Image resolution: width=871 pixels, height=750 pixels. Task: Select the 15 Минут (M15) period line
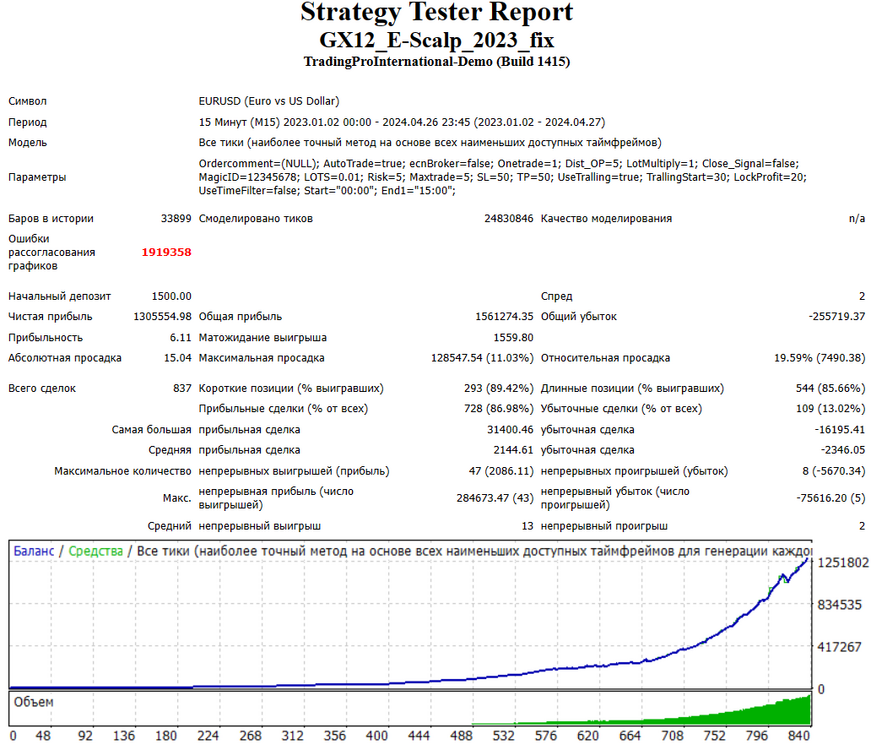pos(402,122)
